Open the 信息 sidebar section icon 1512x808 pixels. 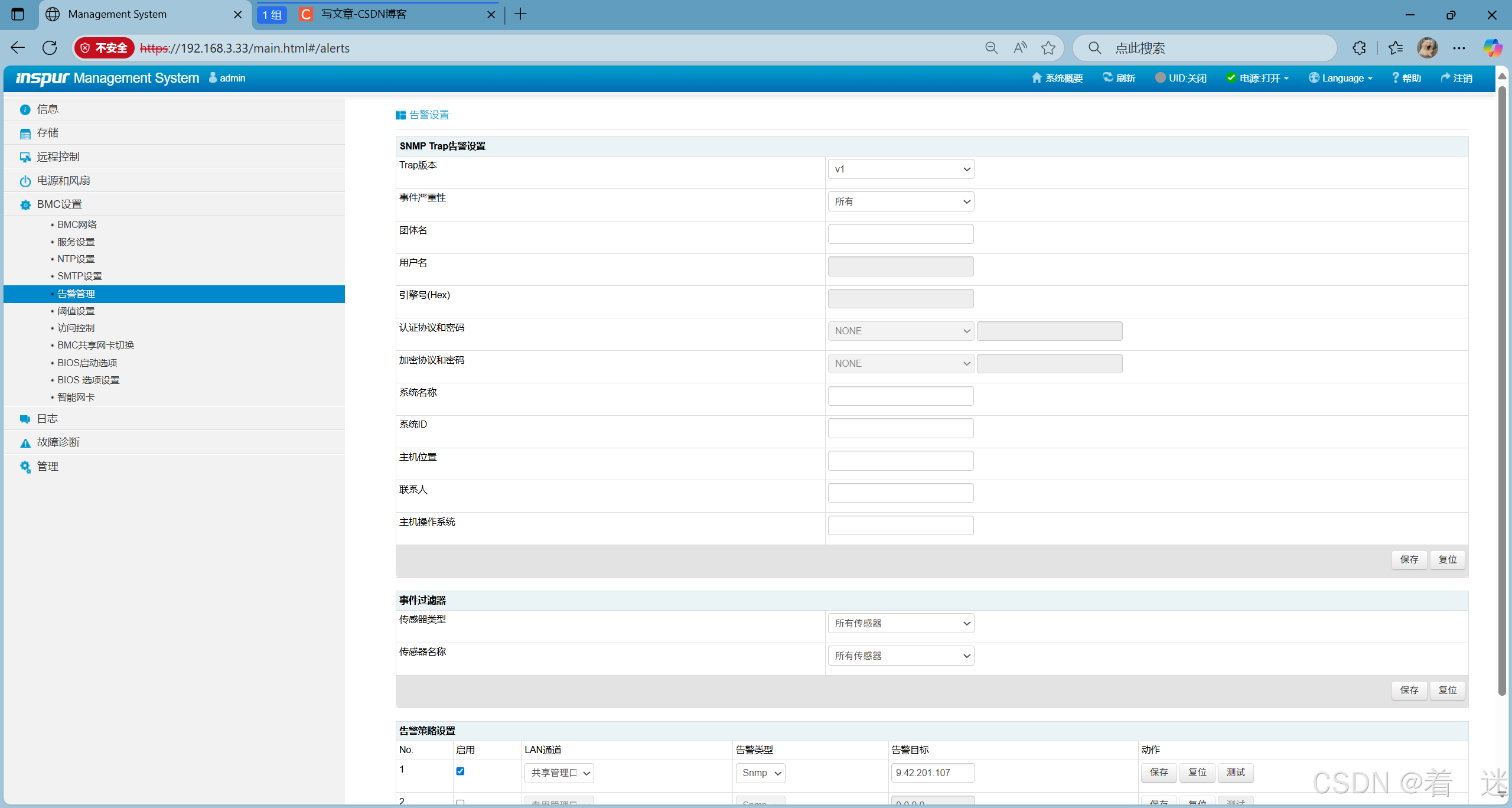coord(25,109)
